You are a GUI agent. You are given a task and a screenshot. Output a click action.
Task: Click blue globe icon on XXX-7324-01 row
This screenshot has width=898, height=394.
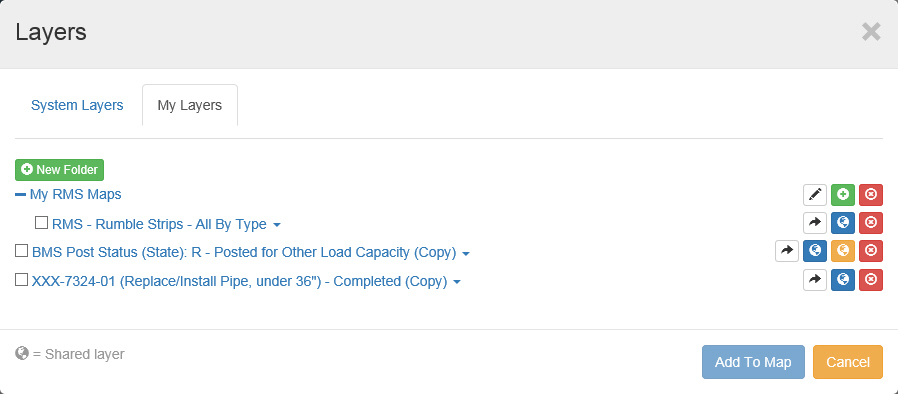[842, 279]
